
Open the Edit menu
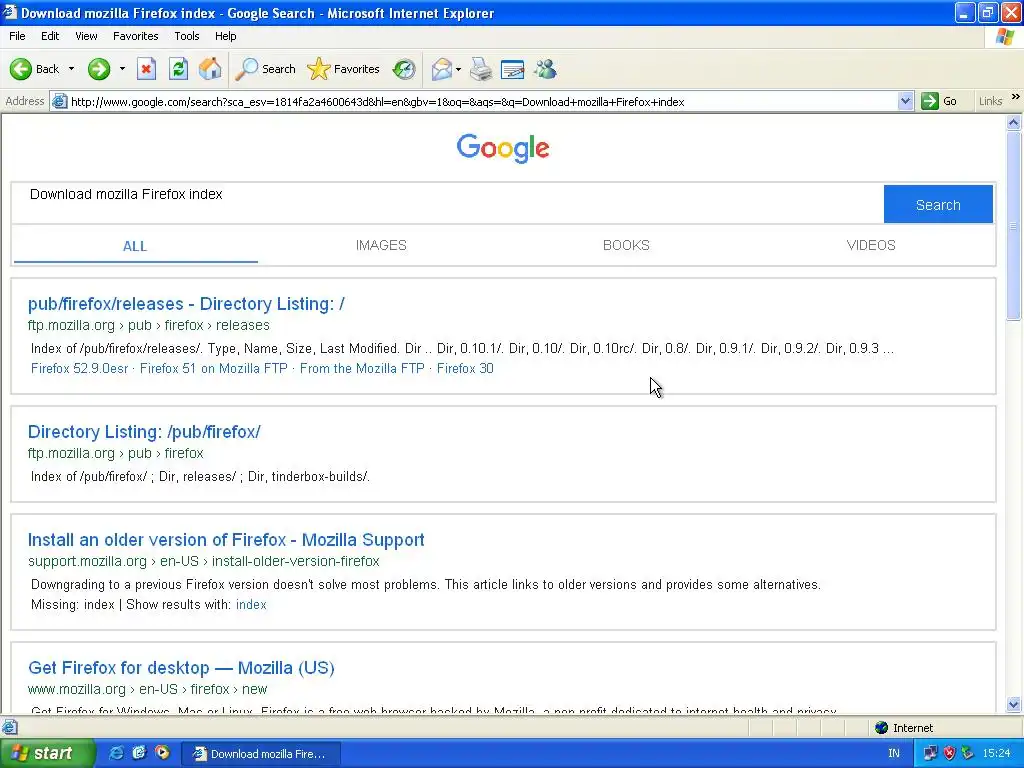click(50, 36)
